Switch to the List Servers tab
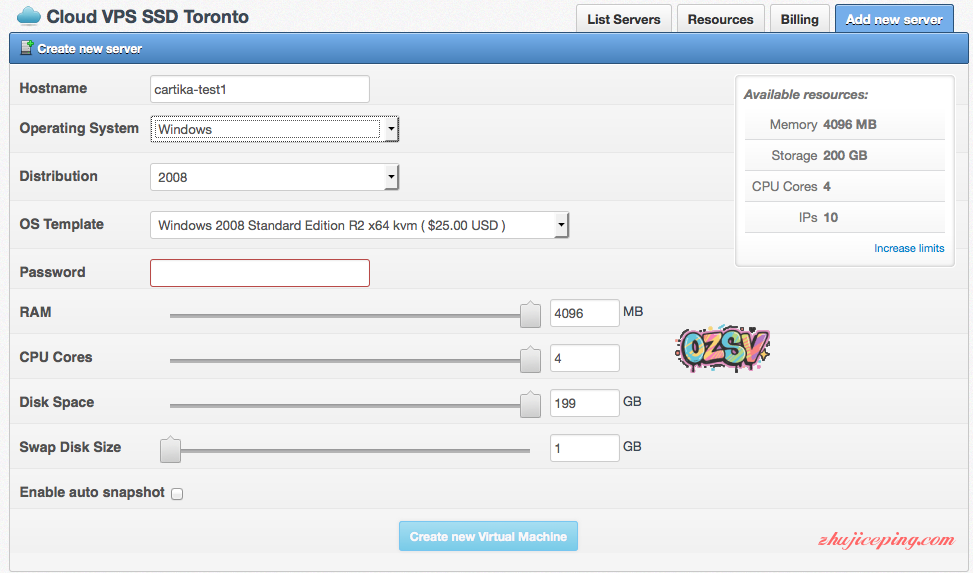The width and height of the screenshot is (973, 573). pos(624,19)
